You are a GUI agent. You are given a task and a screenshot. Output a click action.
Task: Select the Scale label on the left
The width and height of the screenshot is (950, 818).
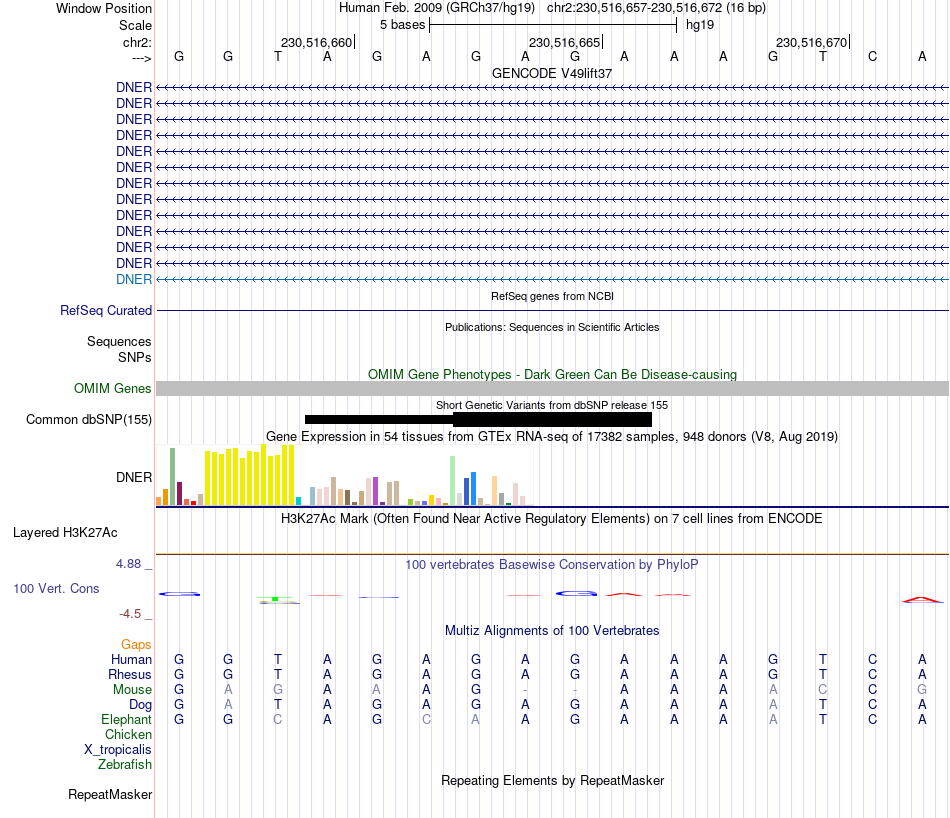[135, 25]
